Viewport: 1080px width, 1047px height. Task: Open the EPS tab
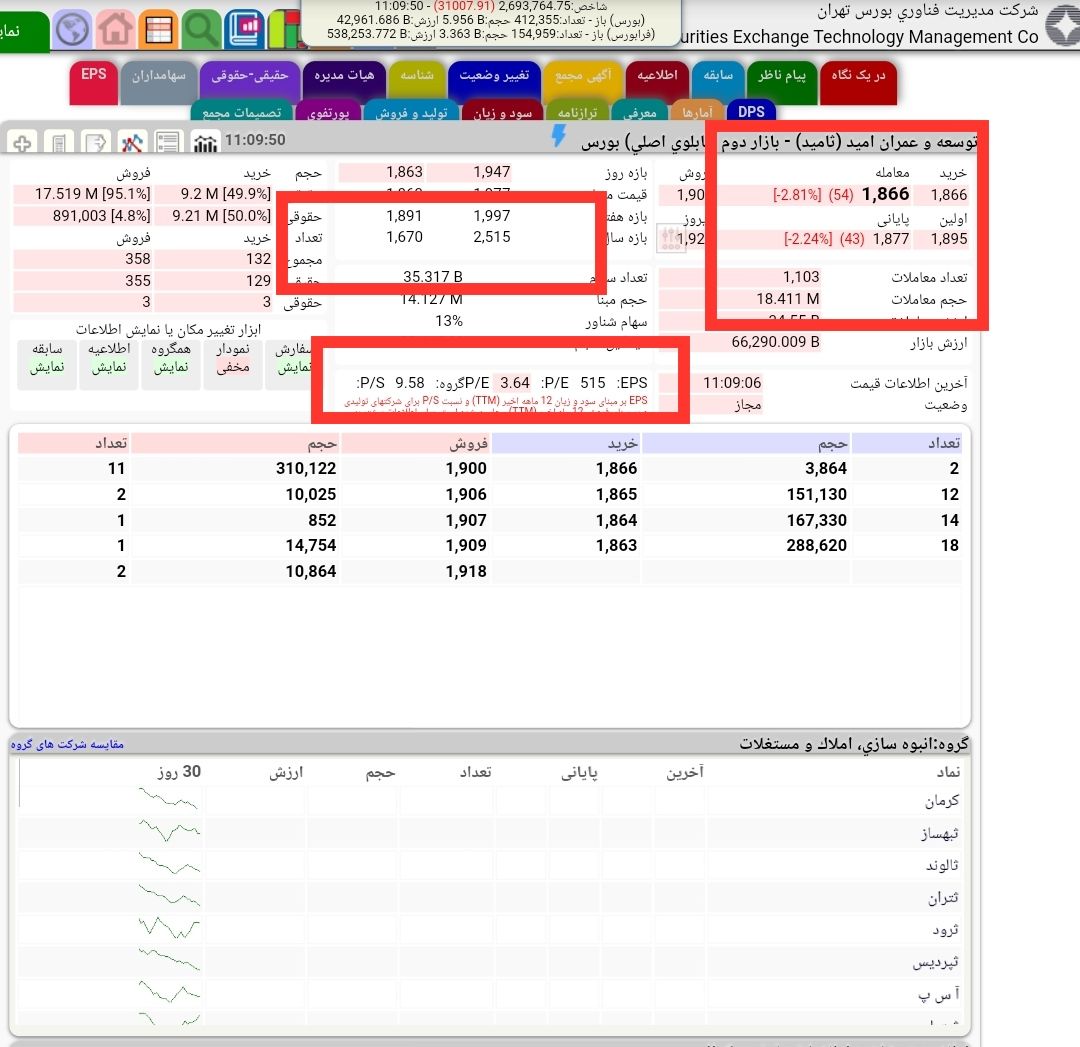pyautogui.click(x=94, y=82)
